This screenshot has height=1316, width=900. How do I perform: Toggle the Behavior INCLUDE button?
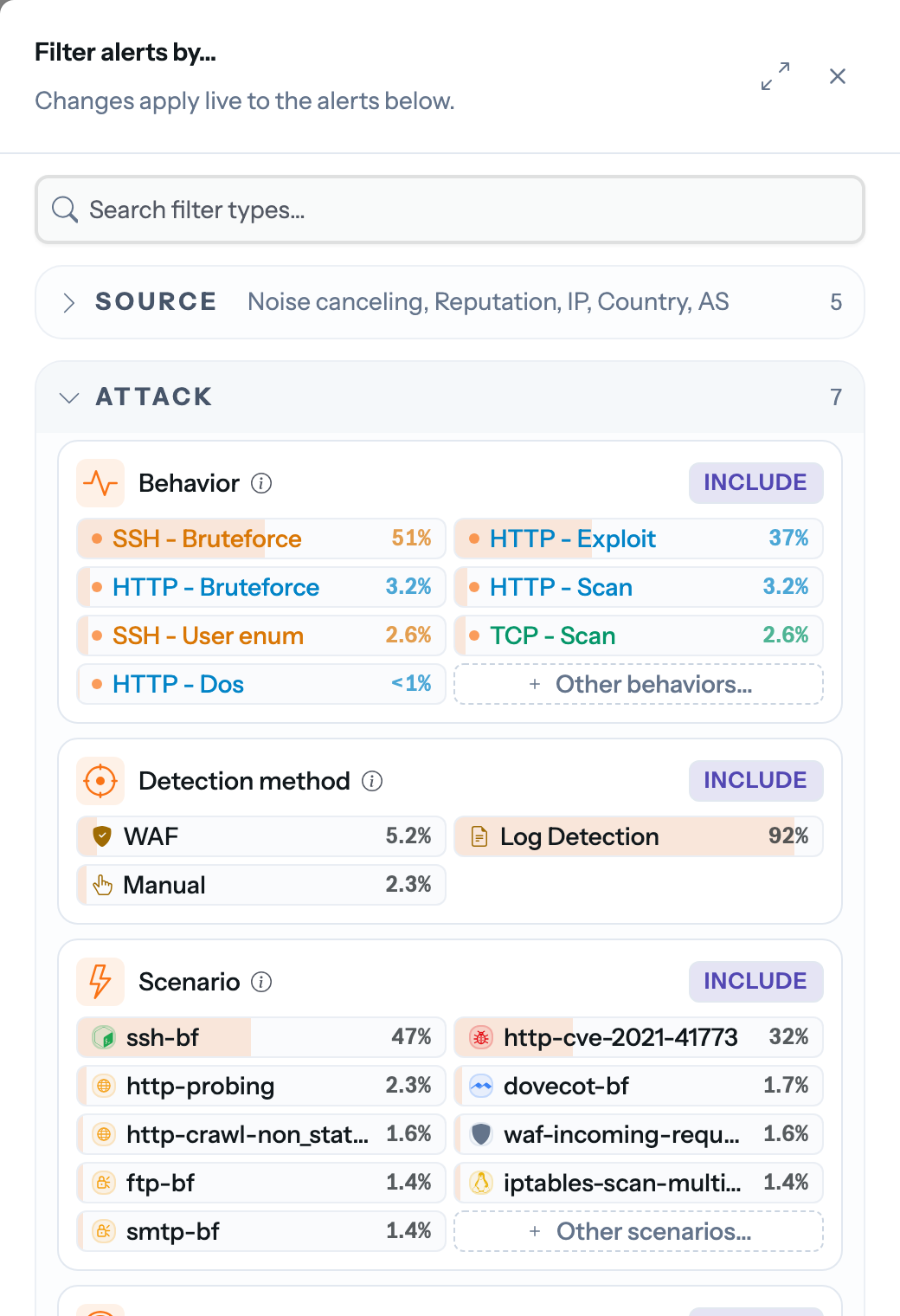[x=755, y=483]
